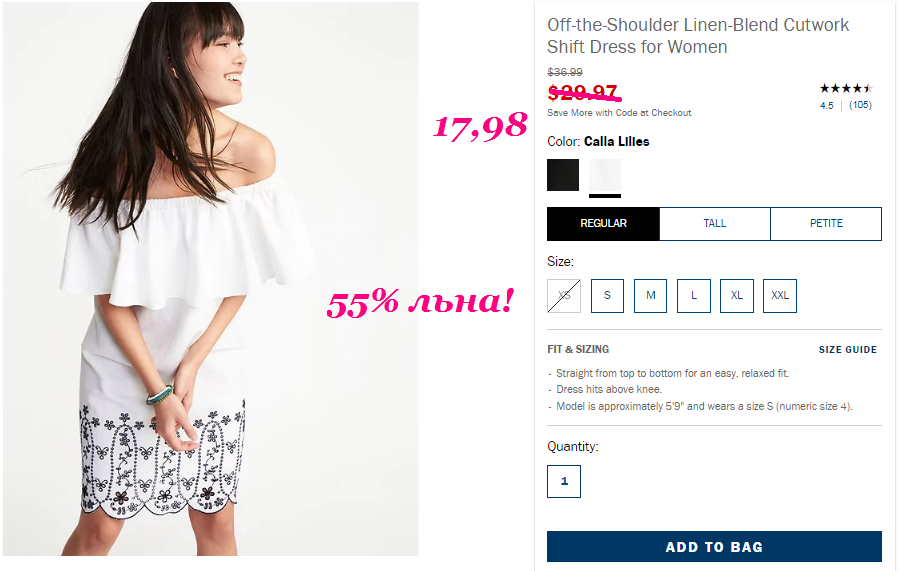
Task: Select size XL
Action: pos(737,296)
